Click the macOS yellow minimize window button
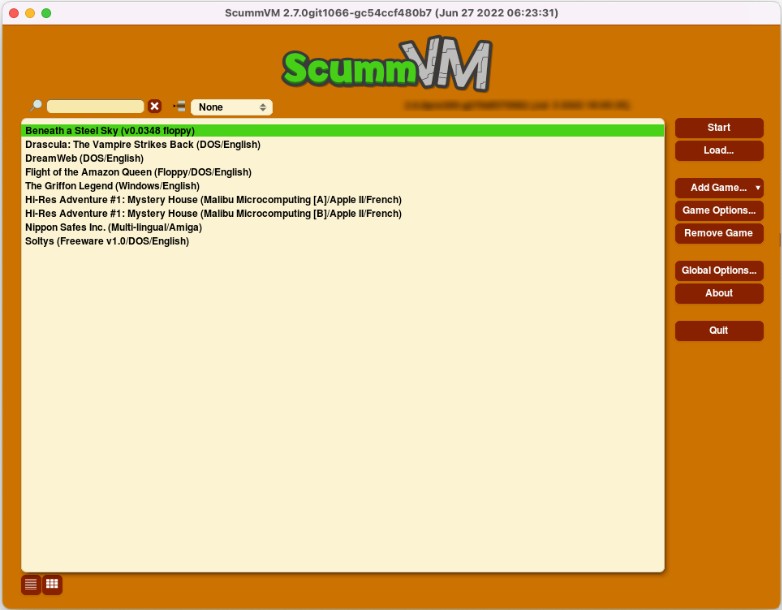Image resolution: width=782 pixels, height=610 pixels. [30, 13]
